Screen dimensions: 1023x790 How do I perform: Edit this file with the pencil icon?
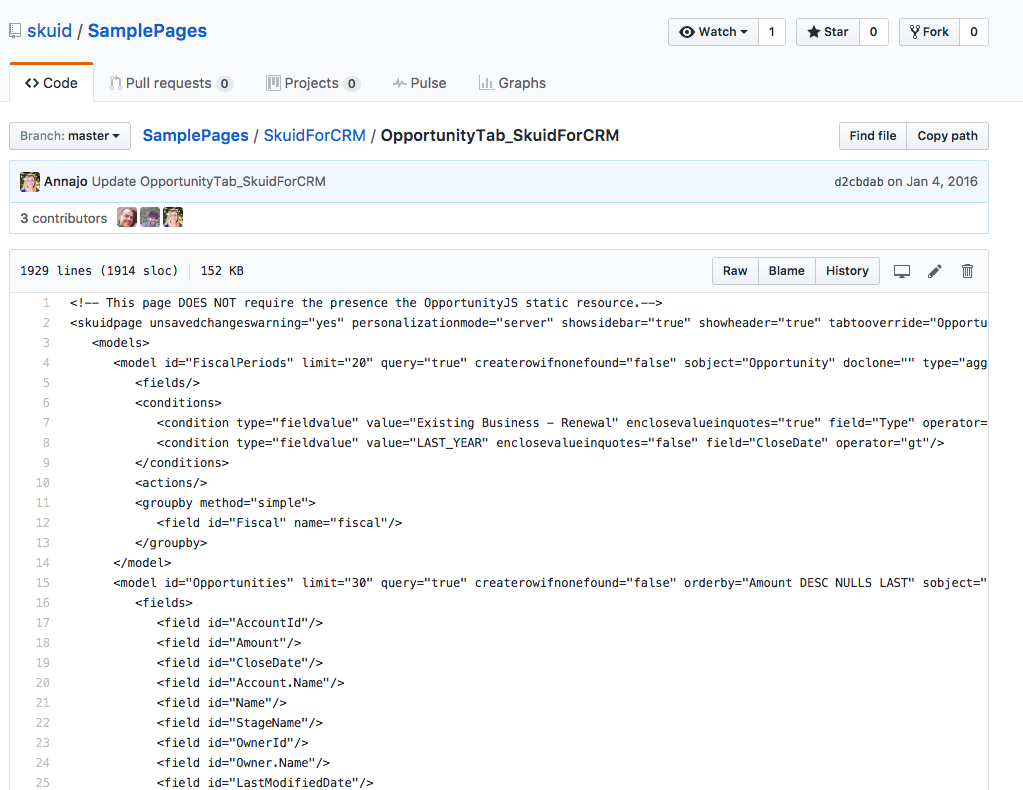point(935,271)
